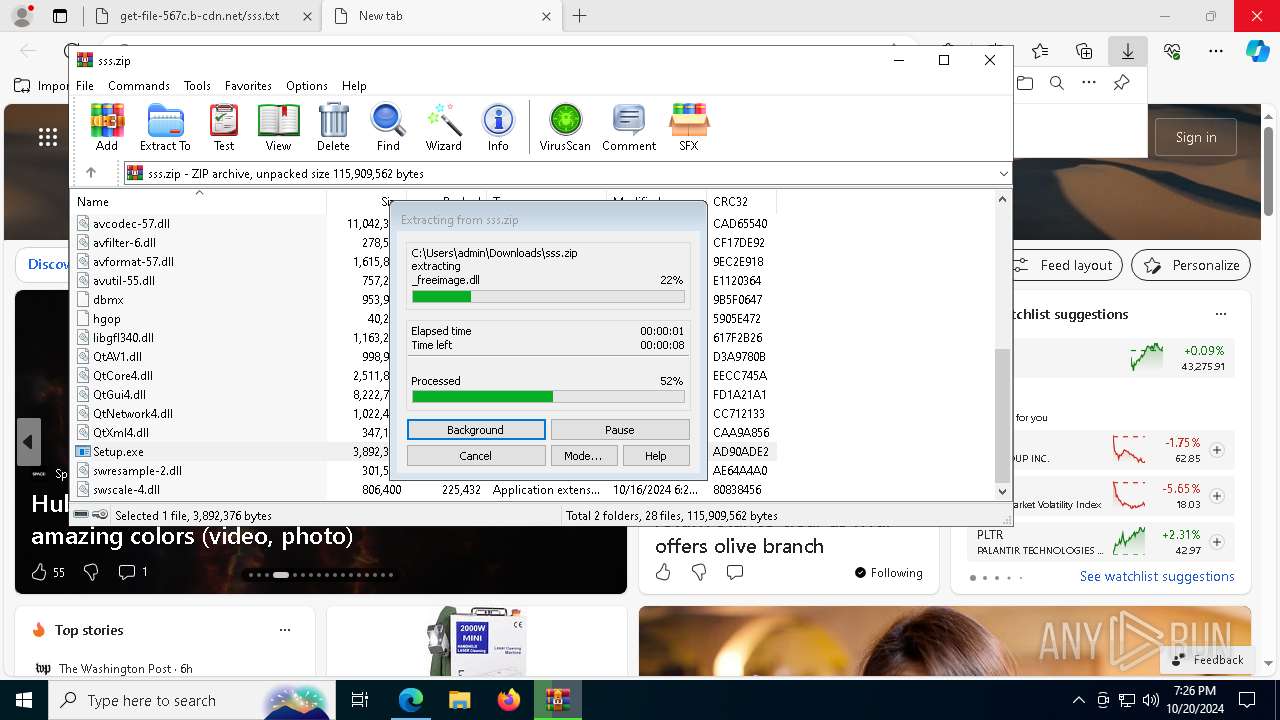
Task: Open a new browser tab with plus
Action: [x=580, y=16]
